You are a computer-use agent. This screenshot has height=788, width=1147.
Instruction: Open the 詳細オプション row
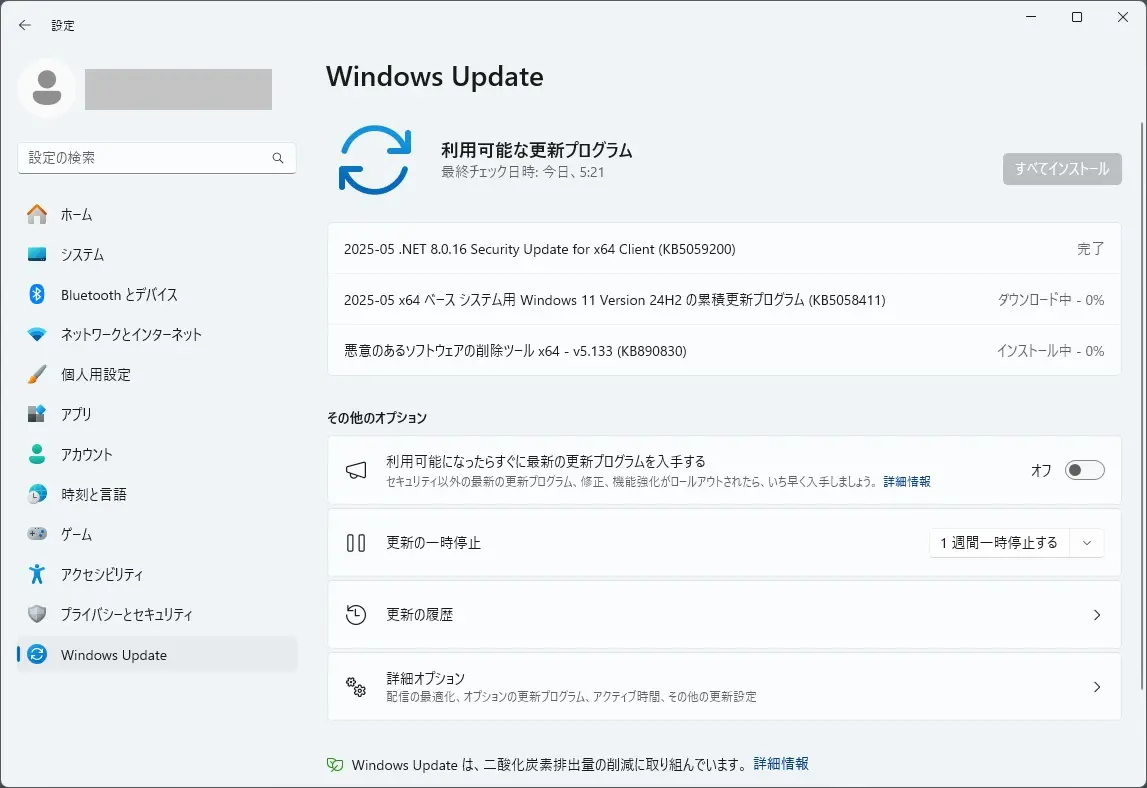(x=724, y=686)
